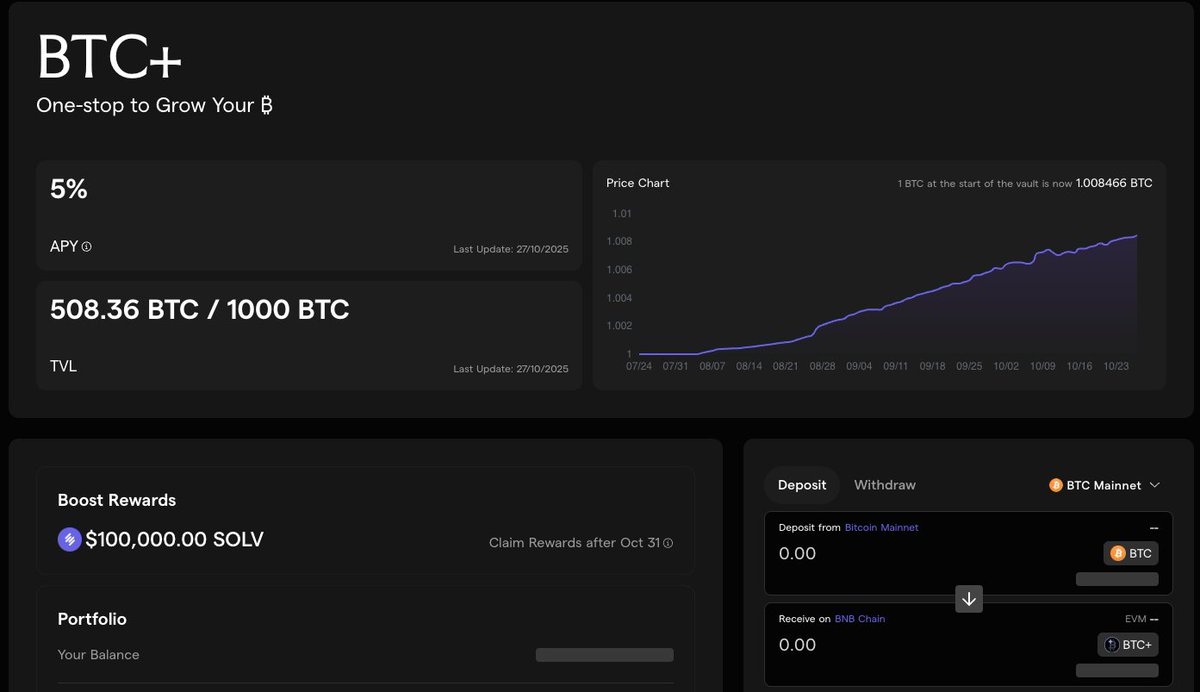Screen dimensions: 1200x692
Task: Click the receive amount 0.00 field
Action: tap(798, 645)
